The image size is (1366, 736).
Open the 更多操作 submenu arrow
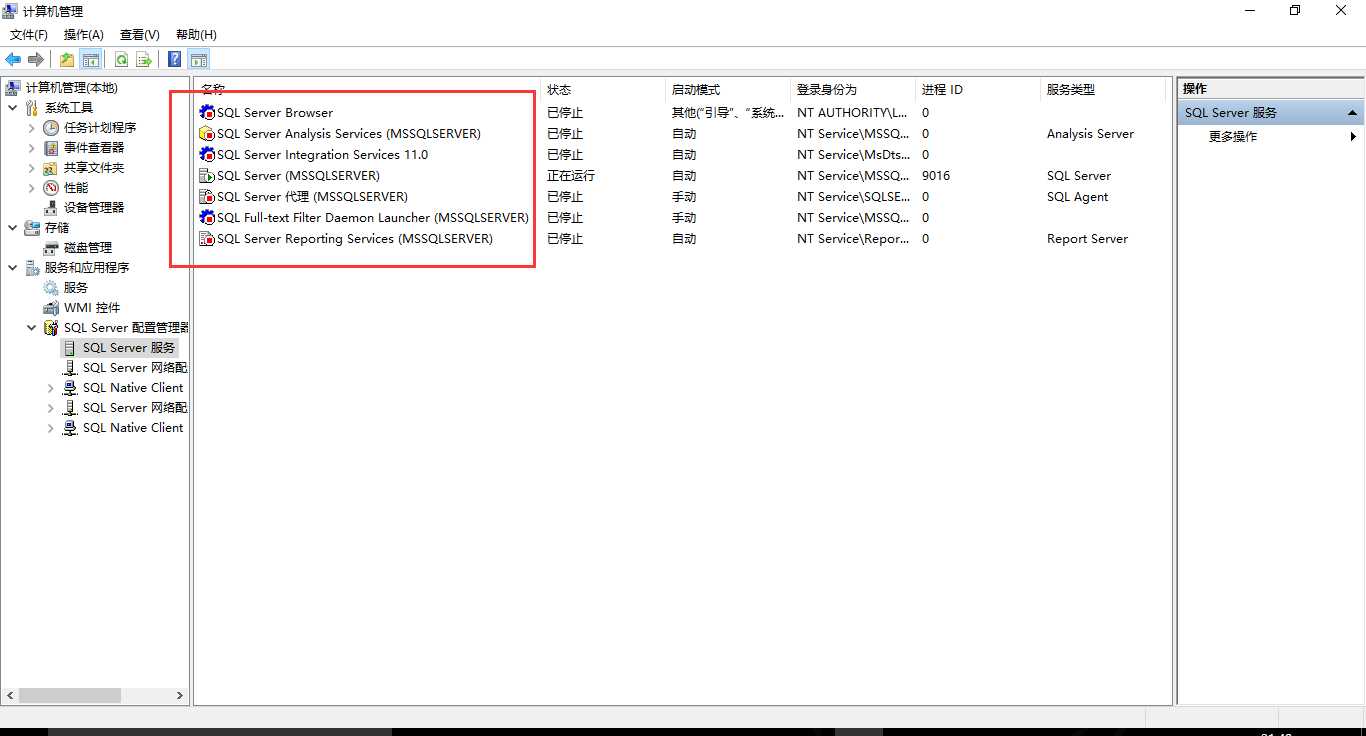[x=1353, y=137]
